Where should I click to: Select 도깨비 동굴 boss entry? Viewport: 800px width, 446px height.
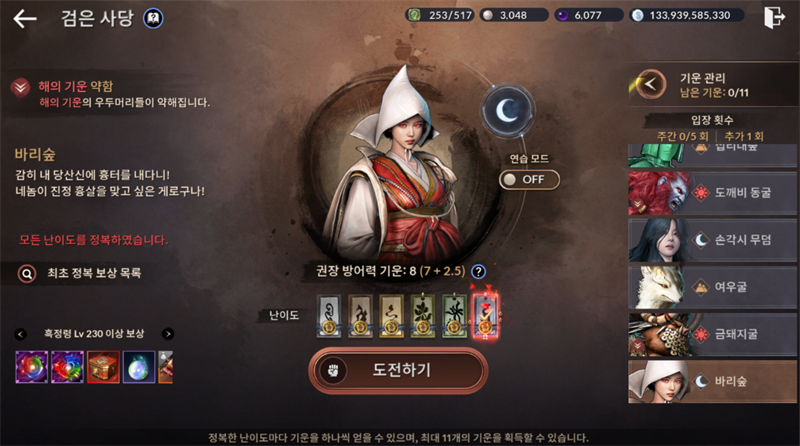pyautogui.click(x=712, y=193)
